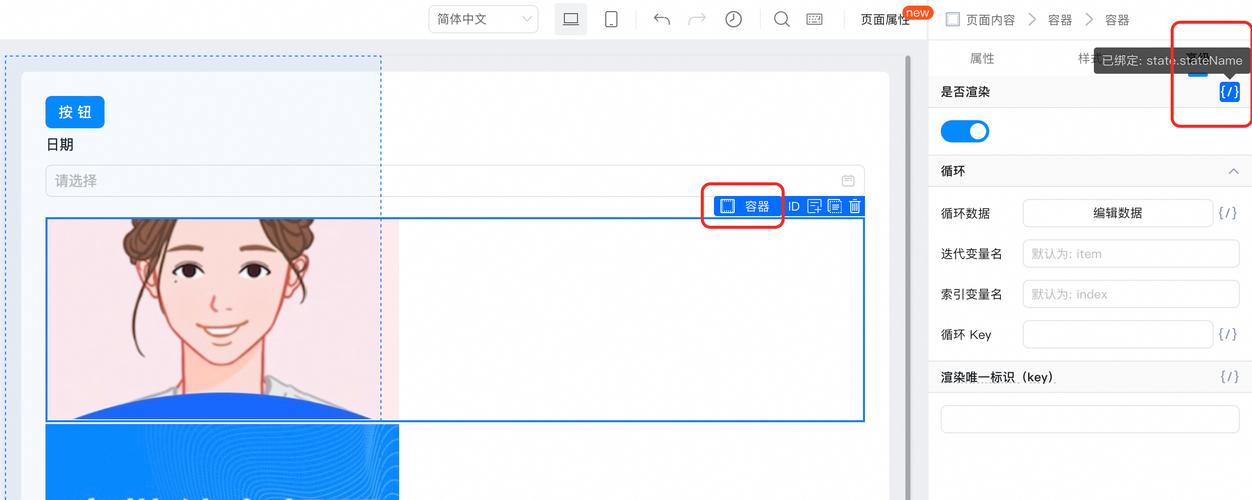The width and height of the screenshot is (1252, 500).
Task: Bind variable for 渲染唯一标识 (key)
Action: pos(1229,377)
